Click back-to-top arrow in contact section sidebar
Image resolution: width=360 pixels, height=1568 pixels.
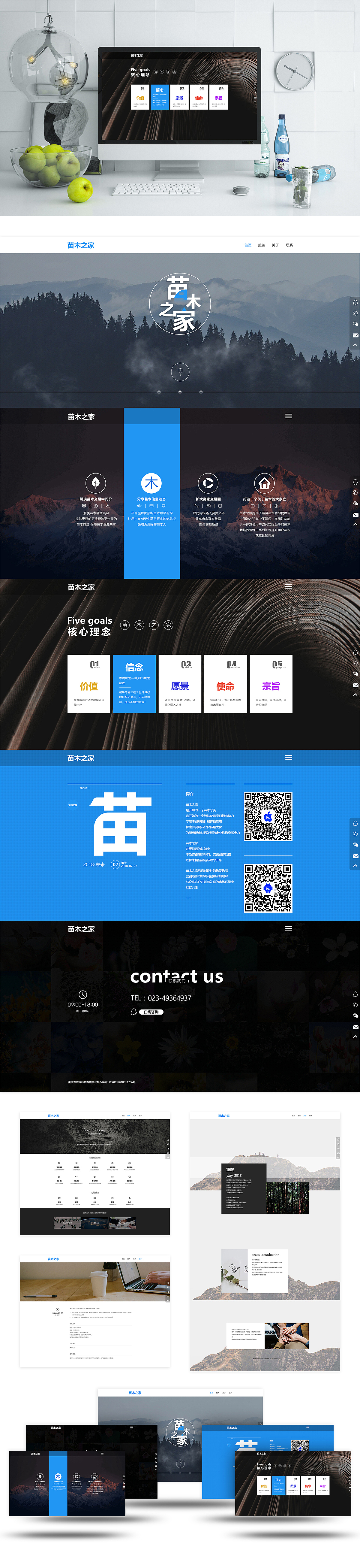tap(356, 1037)
